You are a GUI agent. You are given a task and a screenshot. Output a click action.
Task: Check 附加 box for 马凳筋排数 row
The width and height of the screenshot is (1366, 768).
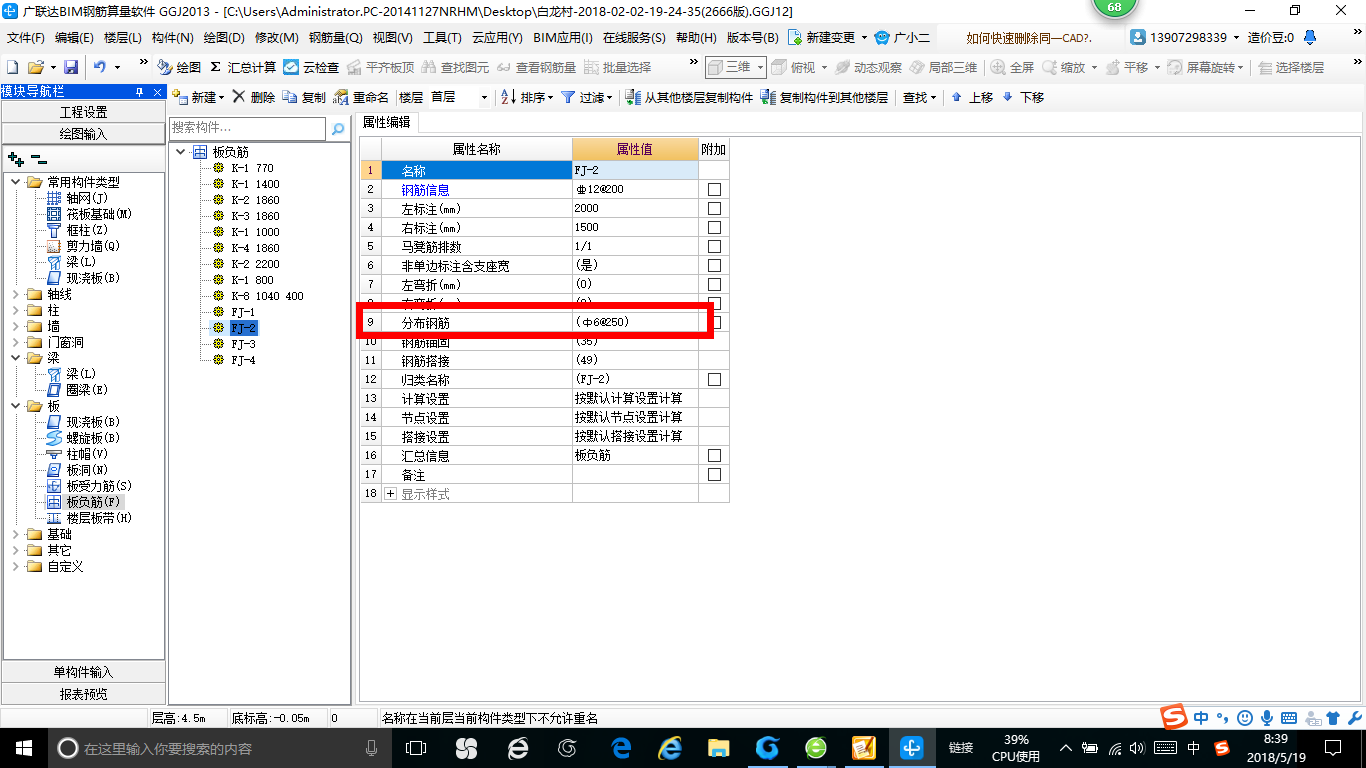pos(714,247)
